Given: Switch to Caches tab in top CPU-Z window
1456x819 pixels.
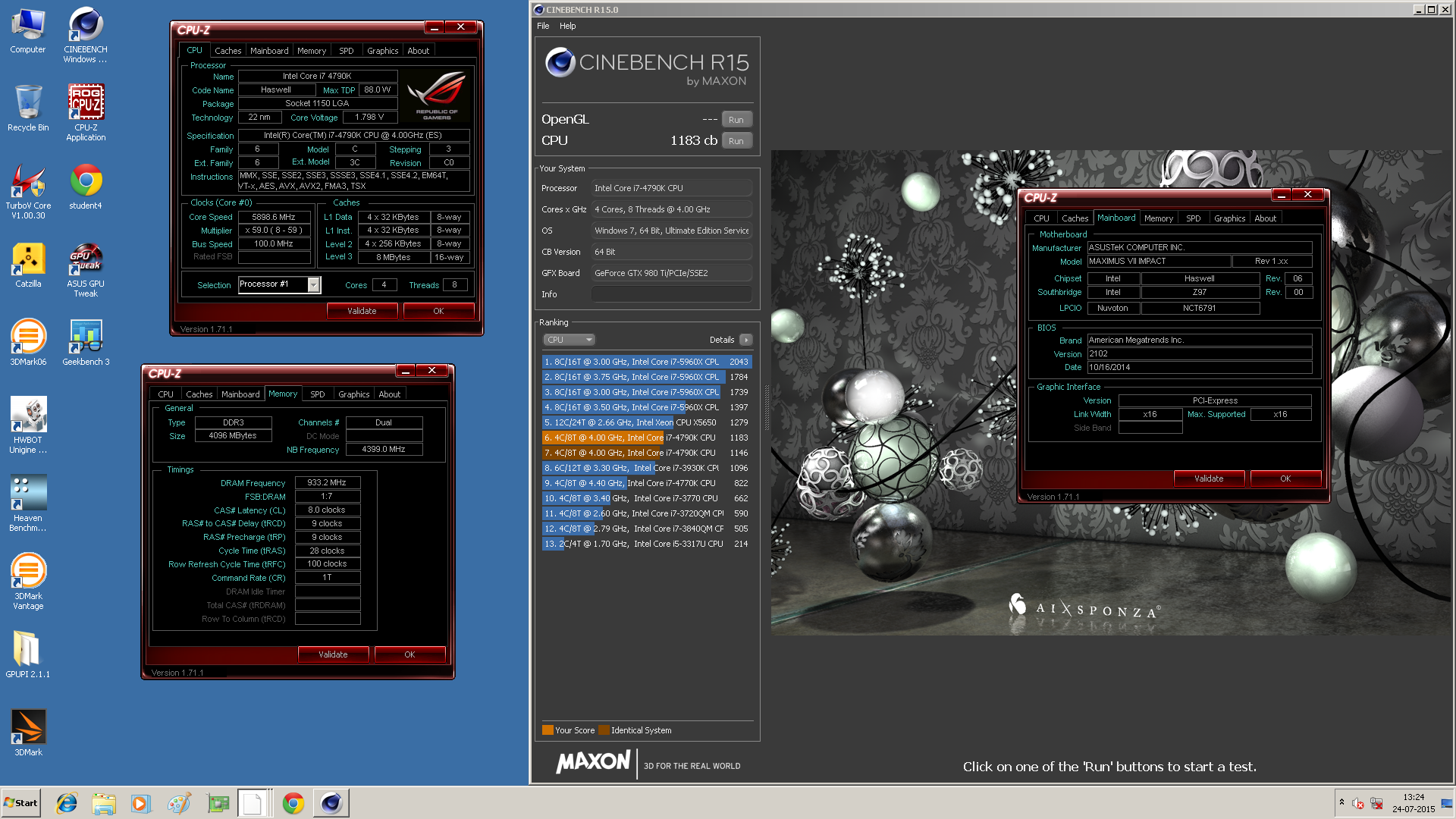Looking at the screenshot, I should [227, 51].
